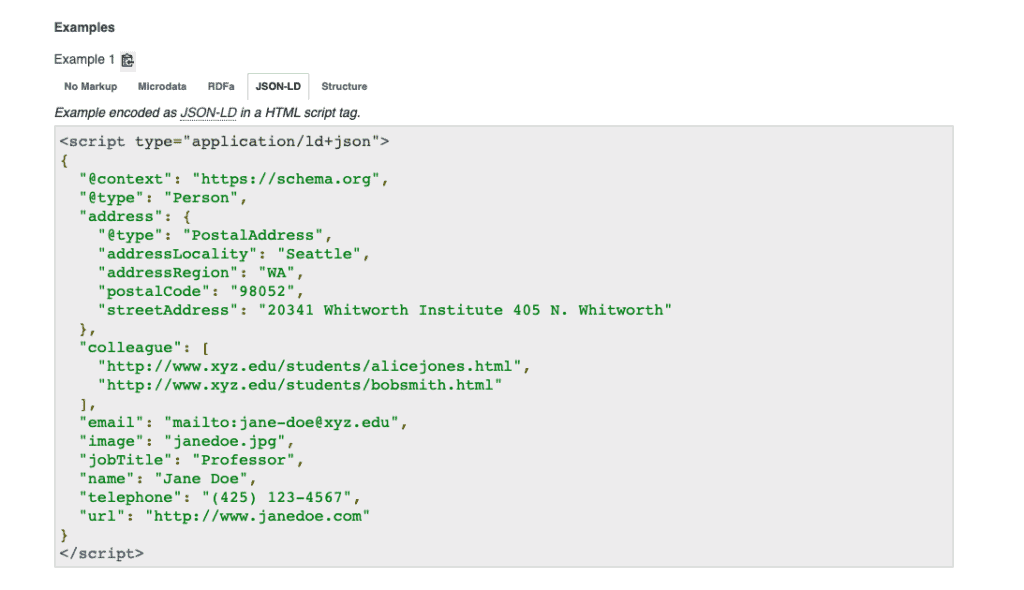
Task: Follow the JSON-LD link in the description
Action: click(208, 113)
